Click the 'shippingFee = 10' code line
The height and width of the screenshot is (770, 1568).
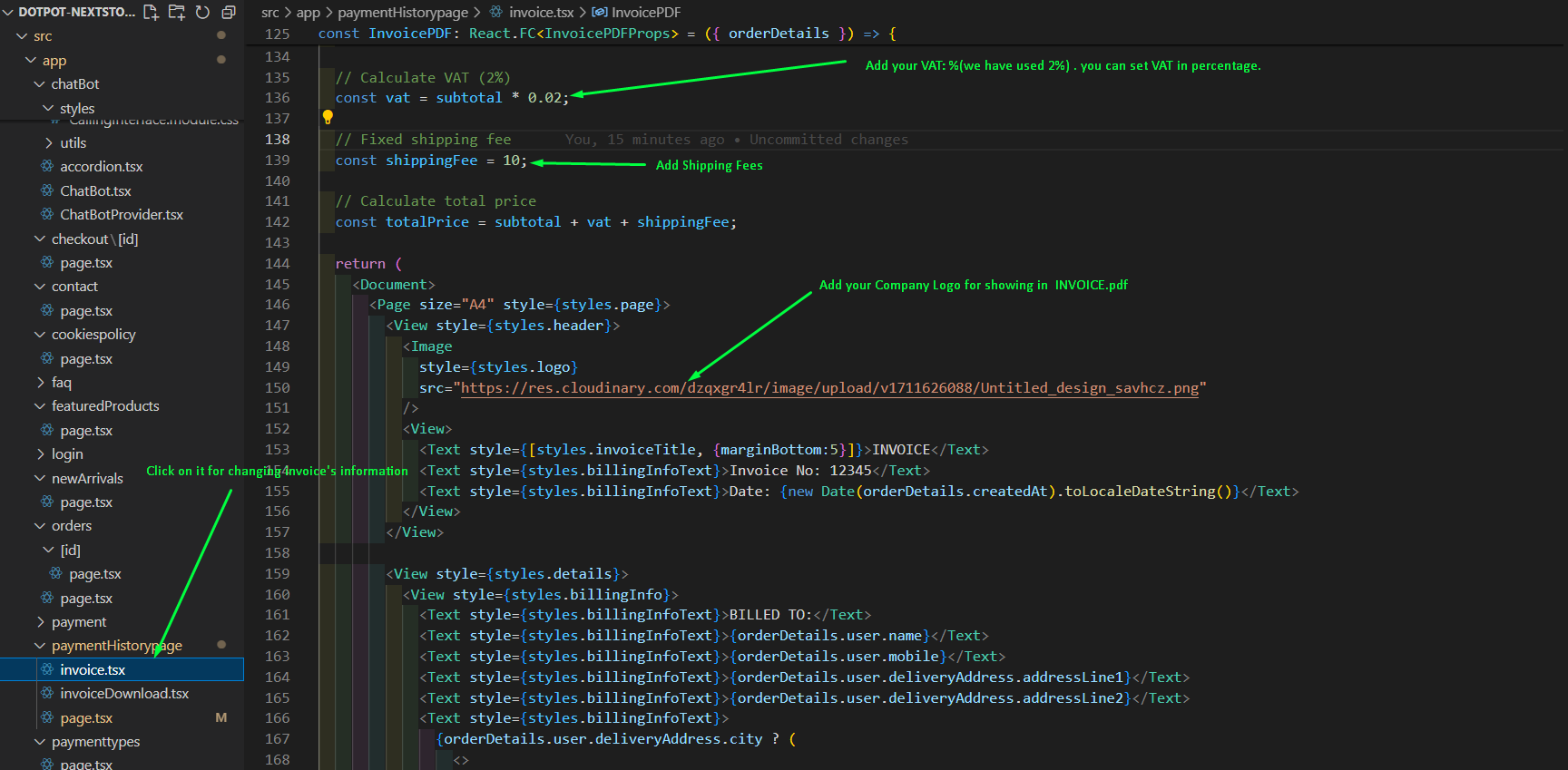431,160
